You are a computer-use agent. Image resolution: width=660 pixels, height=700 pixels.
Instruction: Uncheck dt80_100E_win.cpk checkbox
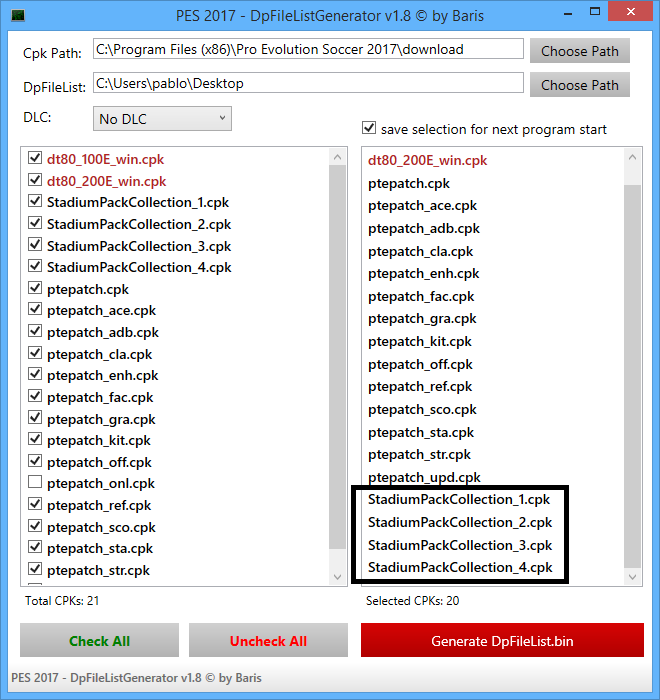[x=35, y=158]
